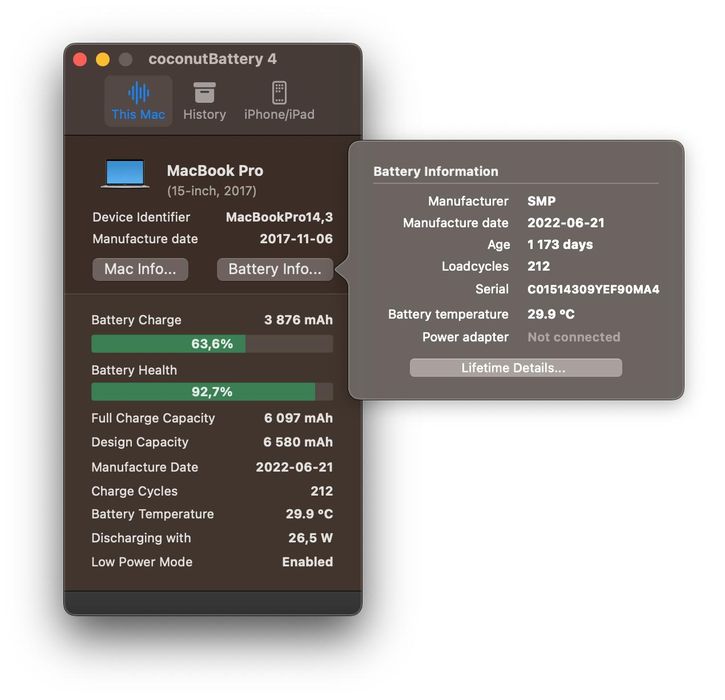Screen dimensions: 725x700
Task: Click the Battery Health 92,7% bar
Action: click(x=212, y=392)
